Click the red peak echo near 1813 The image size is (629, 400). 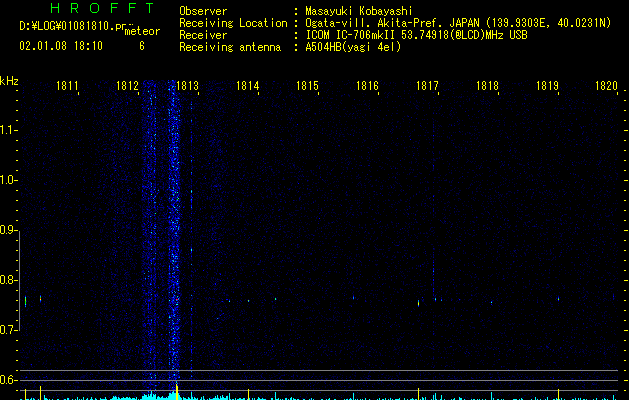tap(177, 299)
